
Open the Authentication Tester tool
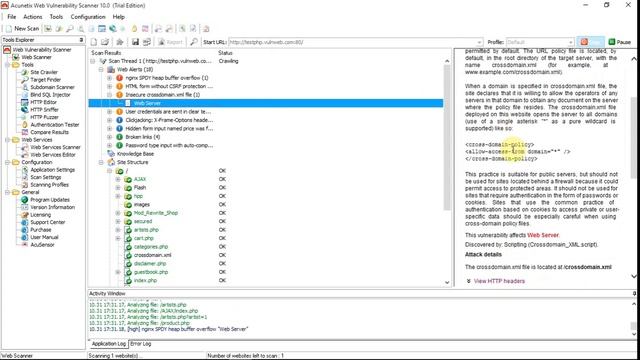click(x=55, y=124)
